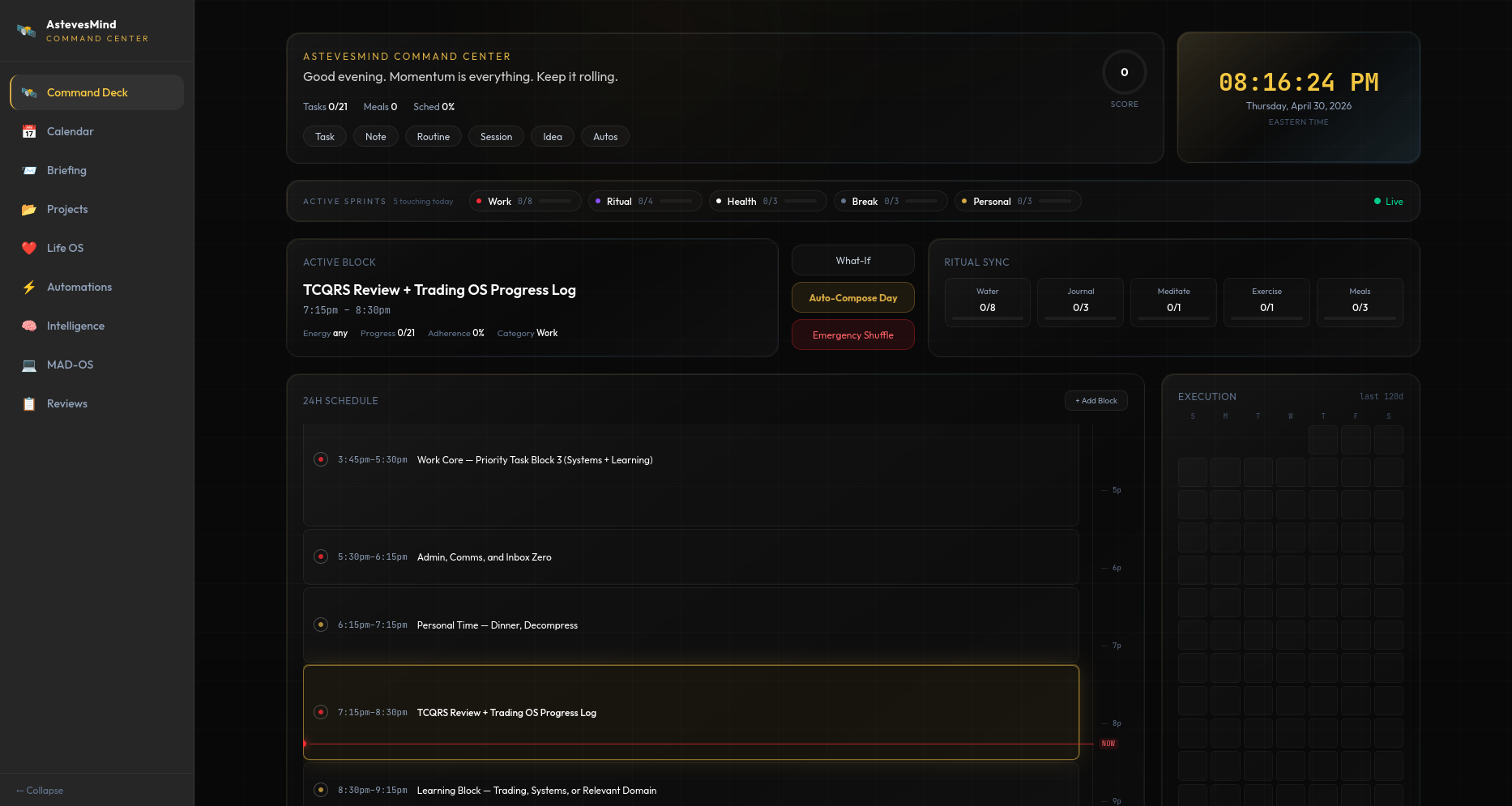This screenshot has width=1512, height=806.
Task: Open the Command Deck page
Action: tap(96, 92)
